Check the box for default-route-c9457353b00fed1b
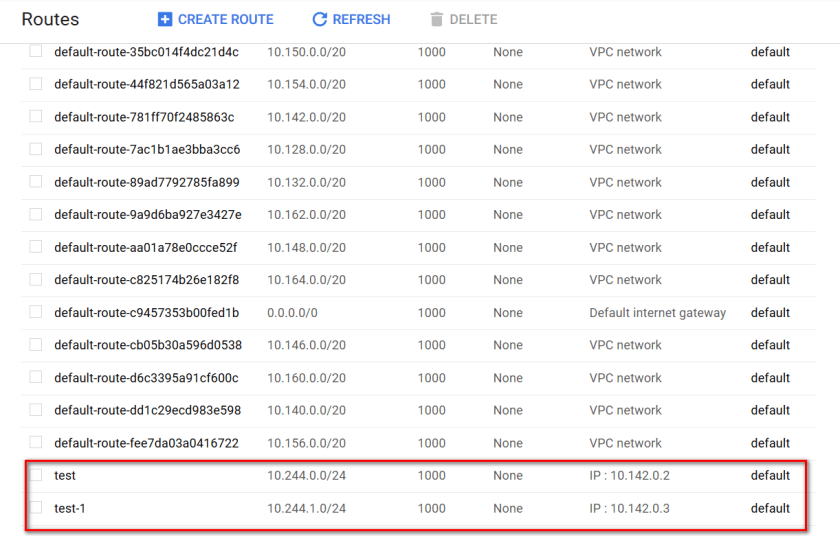Viewport: 840px width, 536px height. pyautogui.click(x=36, y=312)
